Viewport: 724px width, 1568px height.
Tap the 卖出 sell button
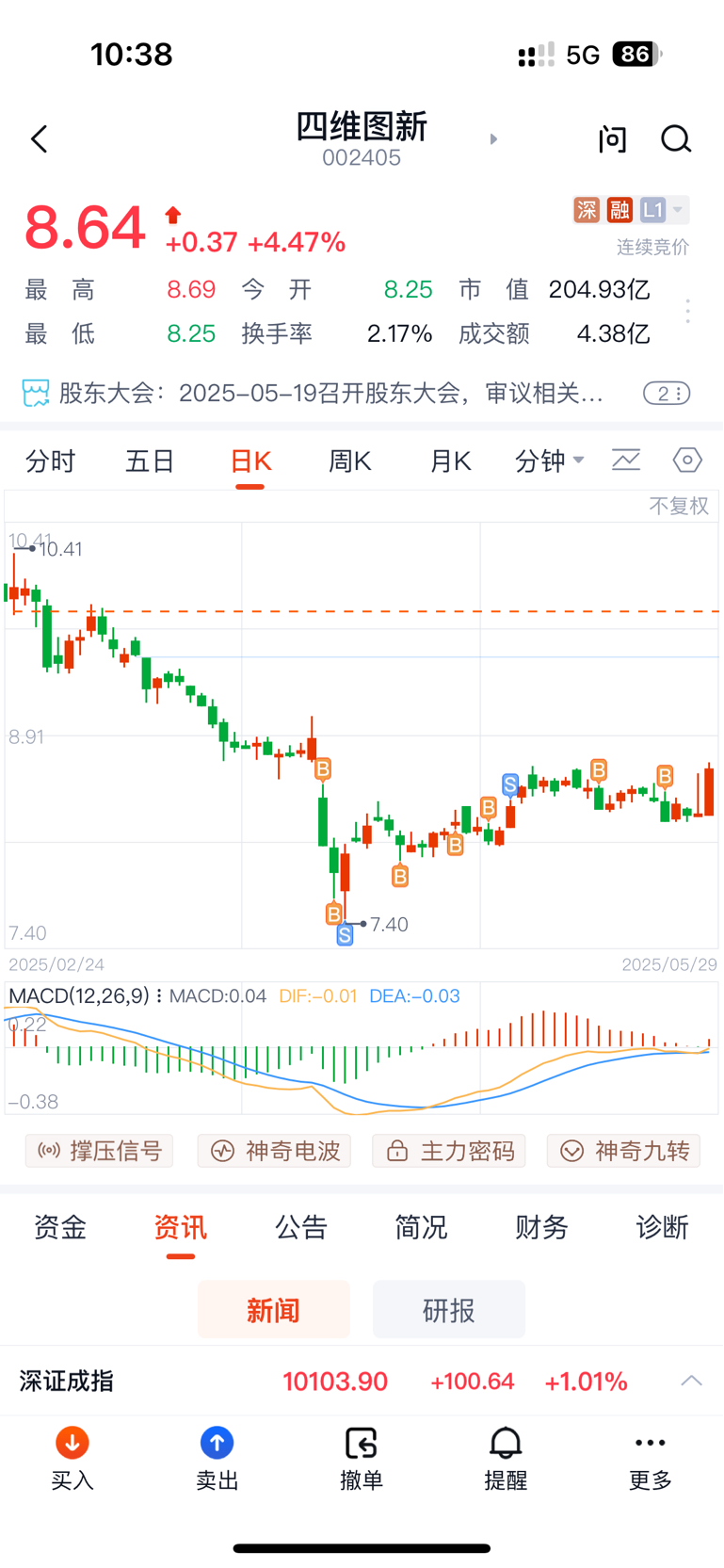(217, 1459)
